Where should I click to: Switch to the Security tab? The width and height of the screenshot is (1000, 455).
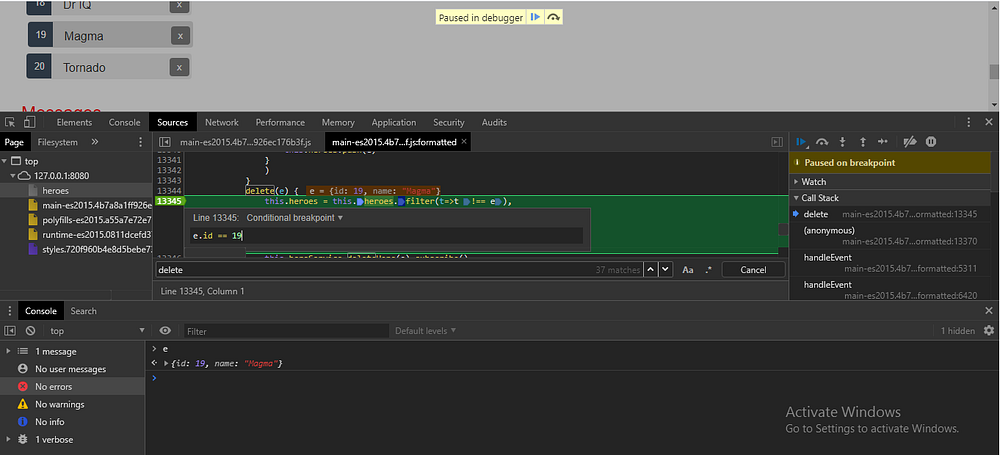pyautogui.click(x=448, y=123)
